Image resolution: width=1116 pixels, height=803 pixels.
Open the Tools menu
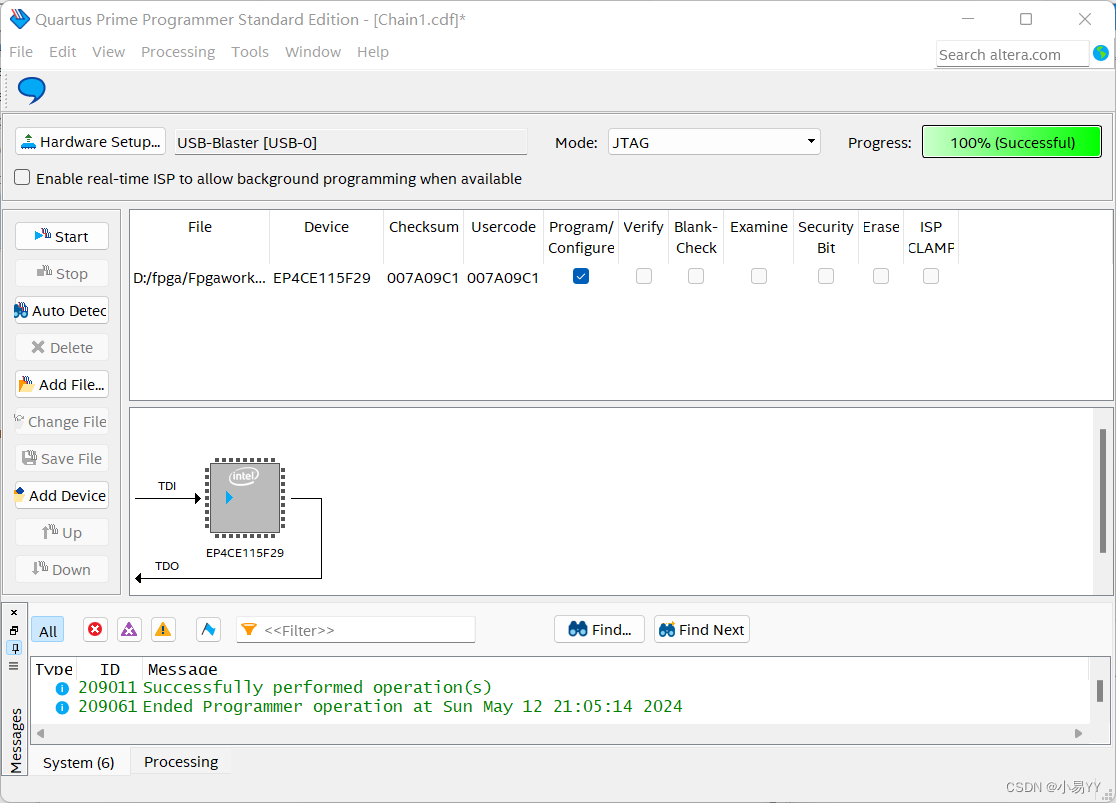click(x=250, y=52)
